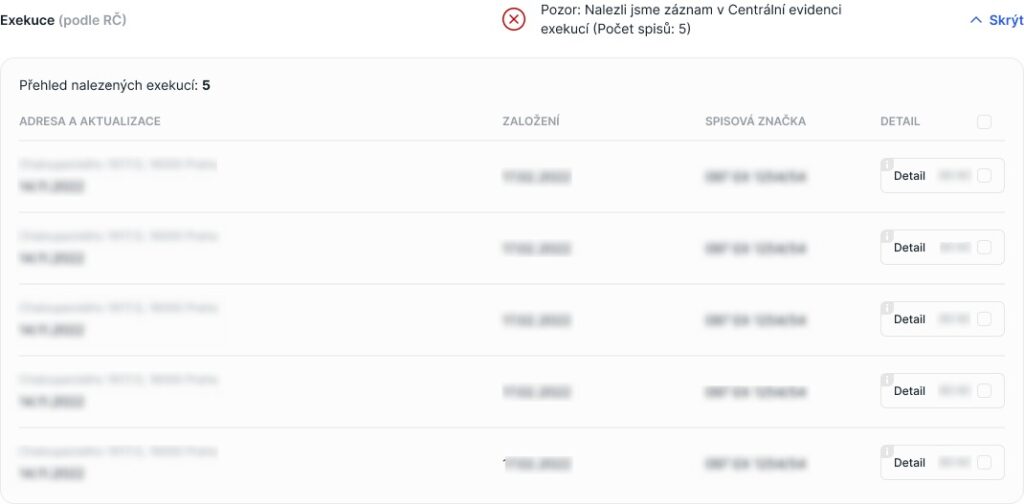Click info badge on second row's Detail button
Screen dimensions: 1024x504
click(887, 236)
